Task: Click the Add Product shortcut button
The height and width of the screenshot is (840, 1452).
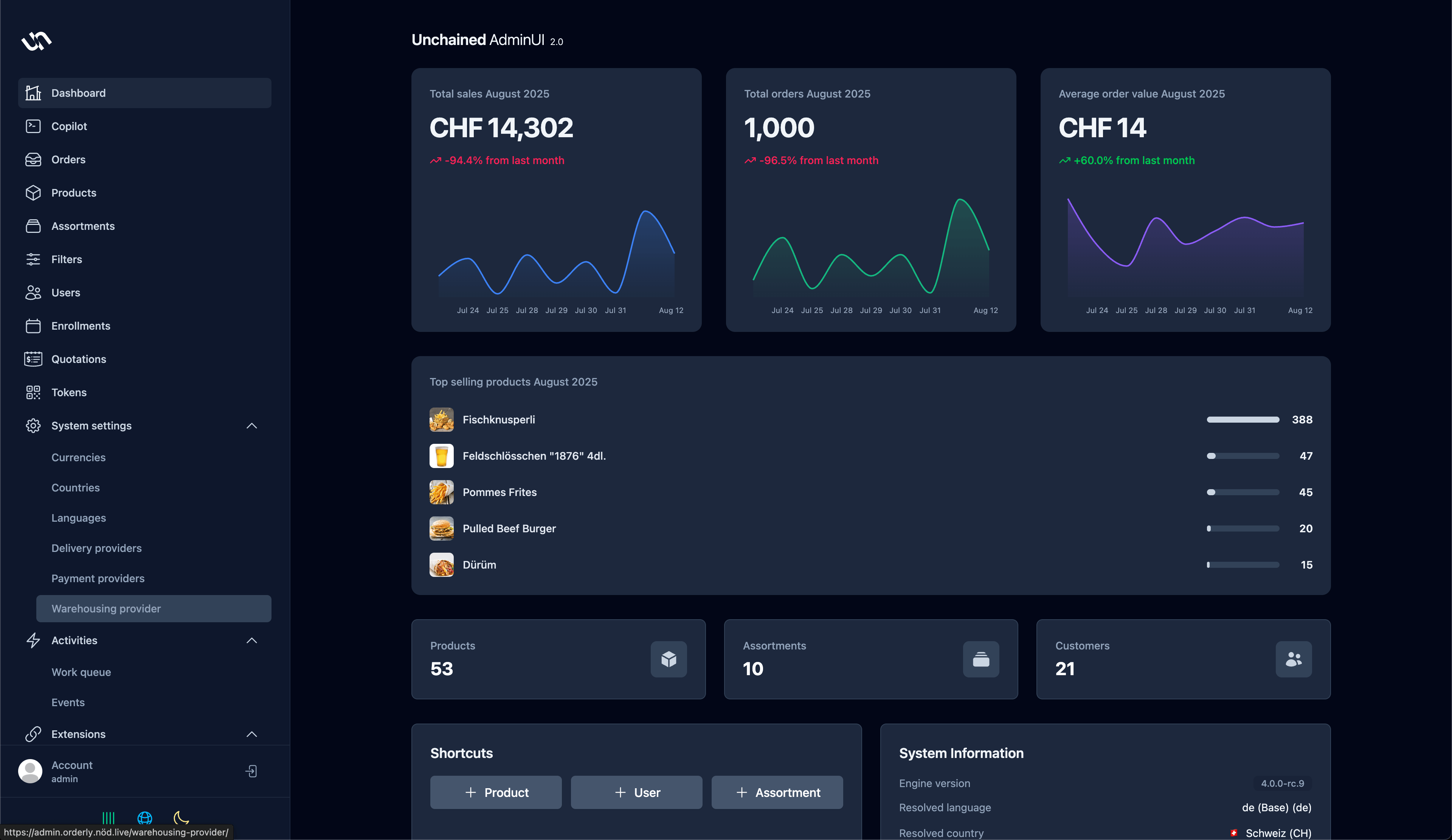Action: 495,792
